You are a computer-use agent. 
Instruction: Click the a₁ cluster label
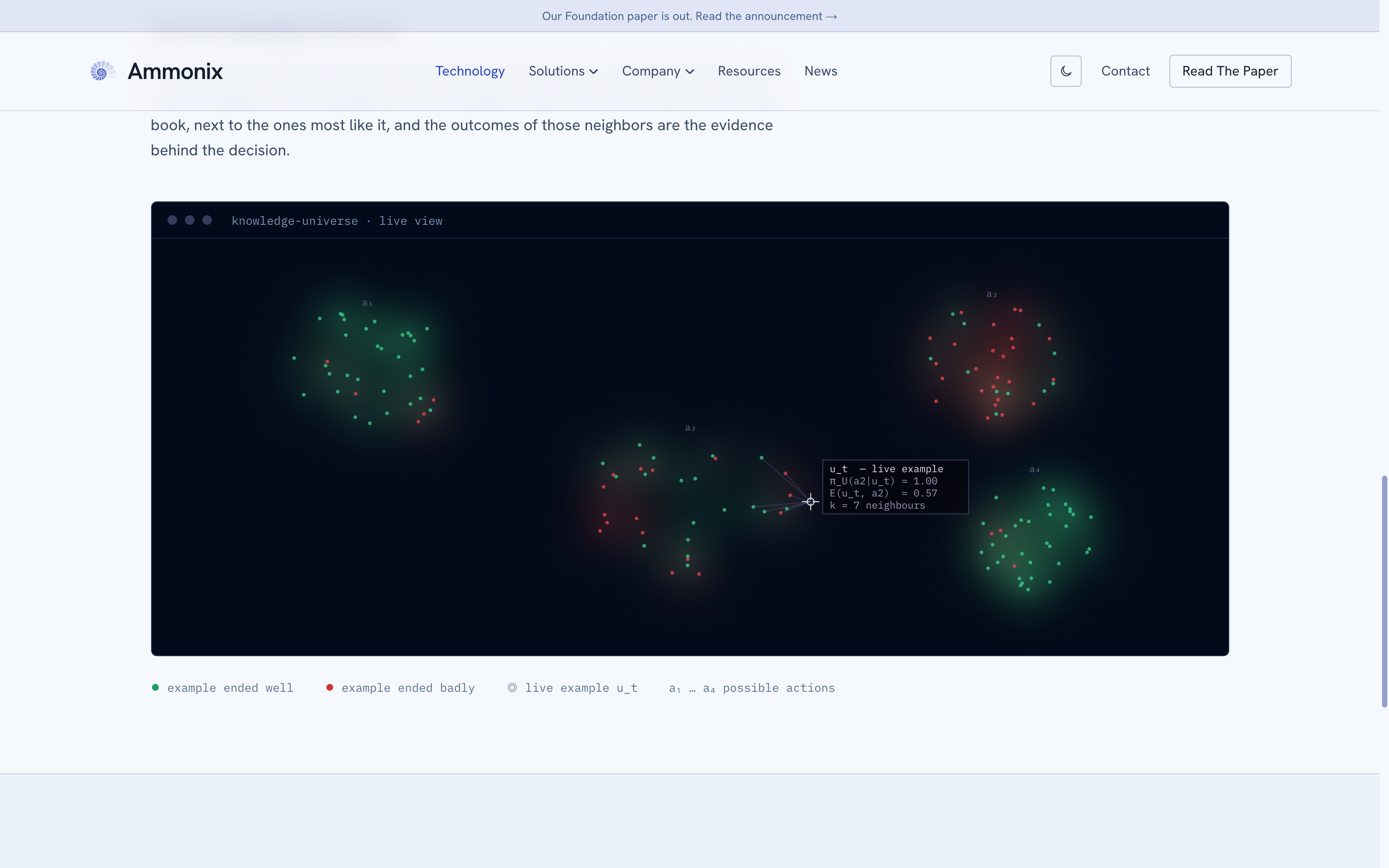[367, 302]
